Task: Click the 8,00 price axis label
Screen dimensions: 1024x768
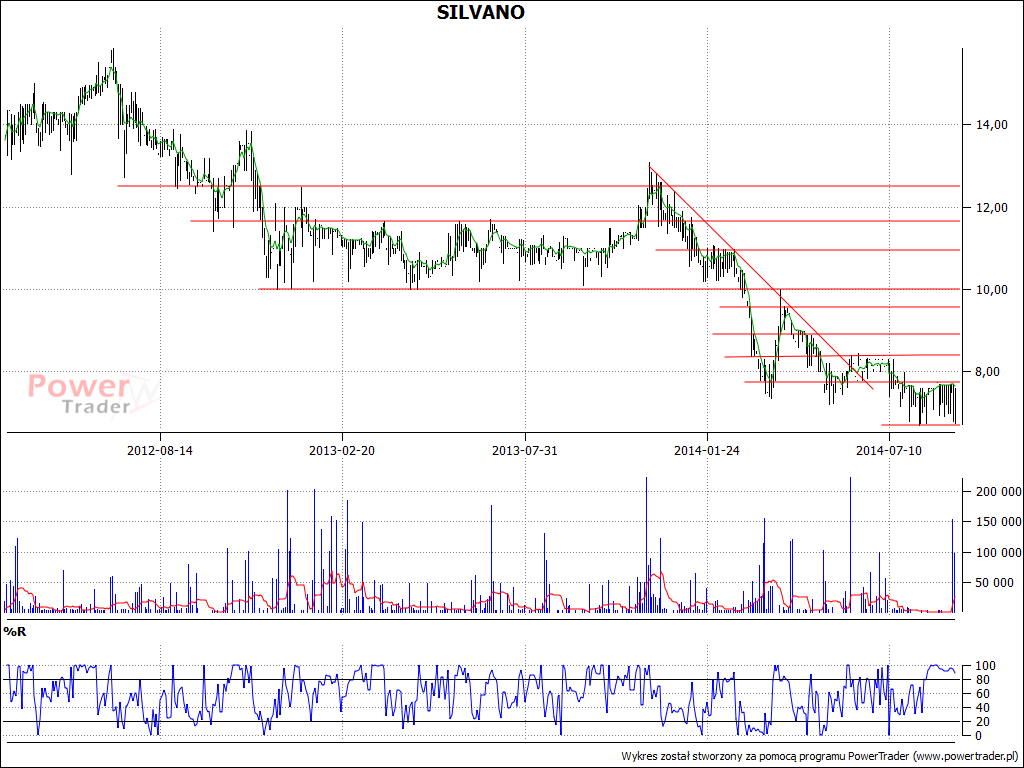Action: click(987, 372)
